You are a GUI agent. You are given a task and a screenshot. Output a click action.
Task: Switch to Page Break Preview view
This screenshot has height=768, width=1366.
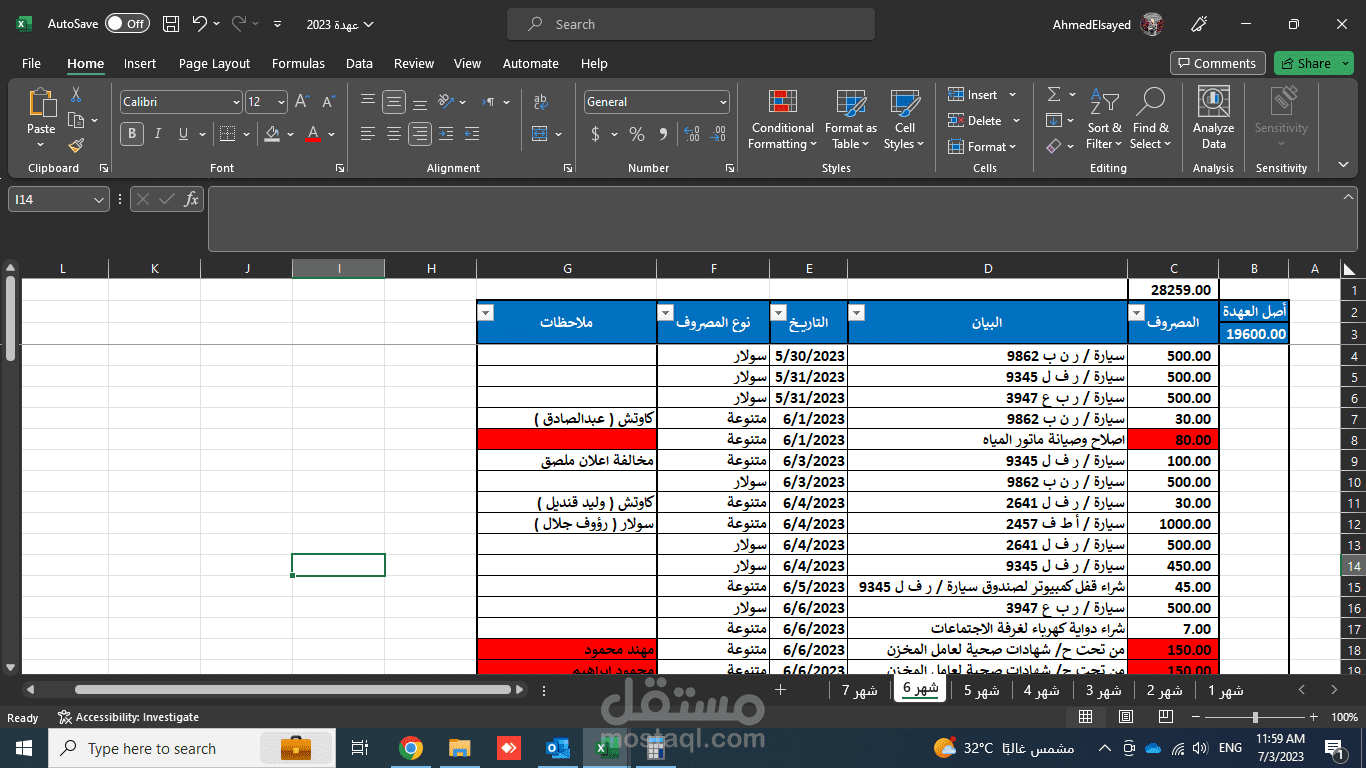click(1165, 717)
